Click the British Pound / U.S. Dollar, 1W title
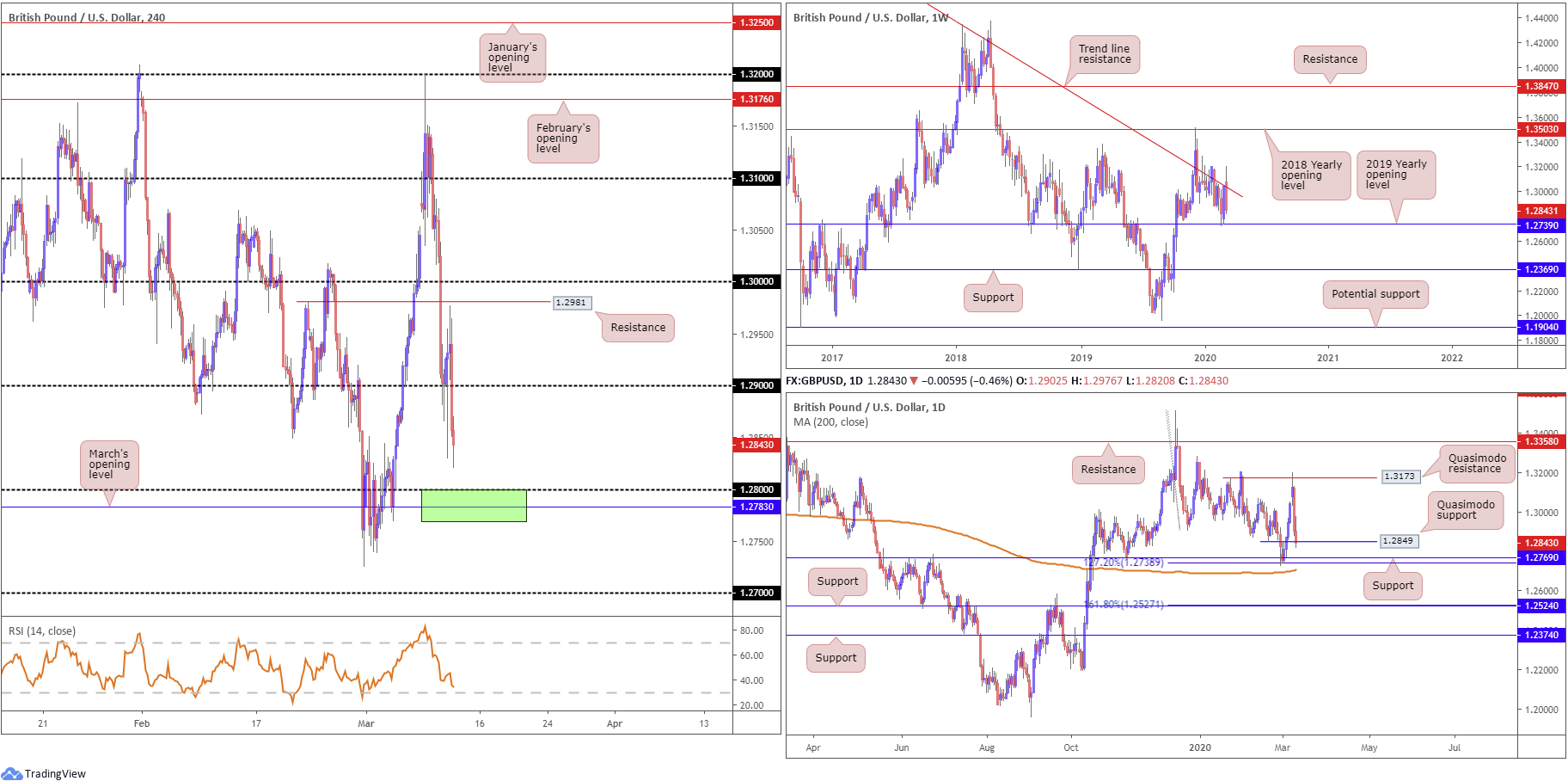The width and height of the screenshot is (1568, 781). (x=870, y=17)
